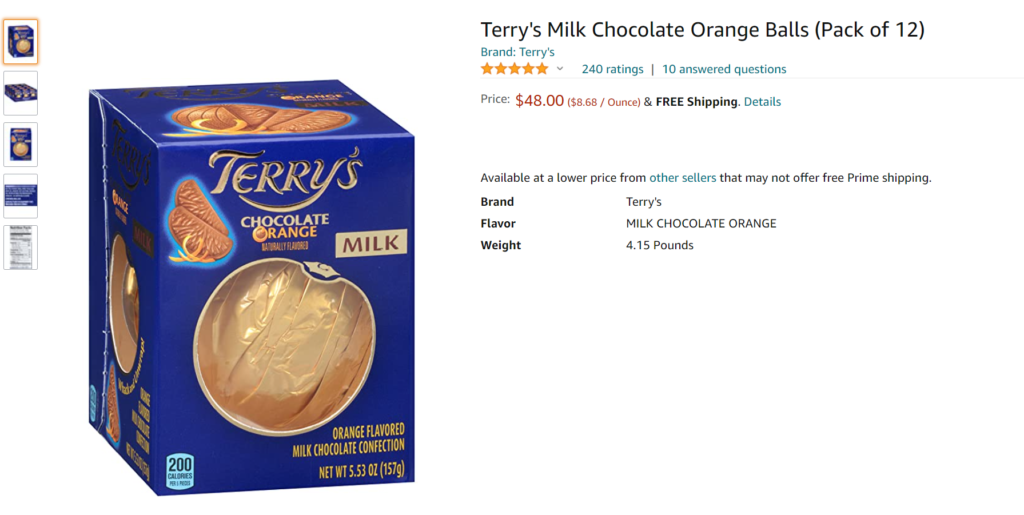Screen dimensions: 1024x515
Task: Open the 240 ratings link
Action: pyautogui.click(x=612, y=69)
